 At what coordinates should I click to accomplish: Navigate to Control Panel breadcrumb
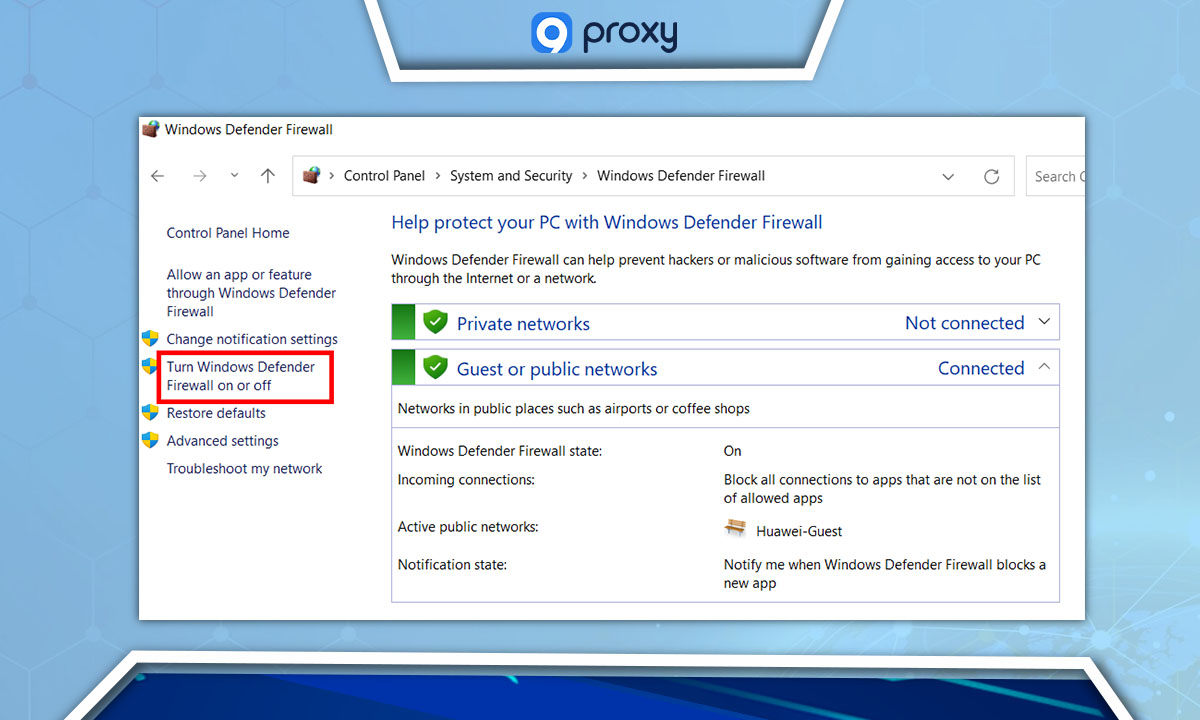[x=384, y=175]
